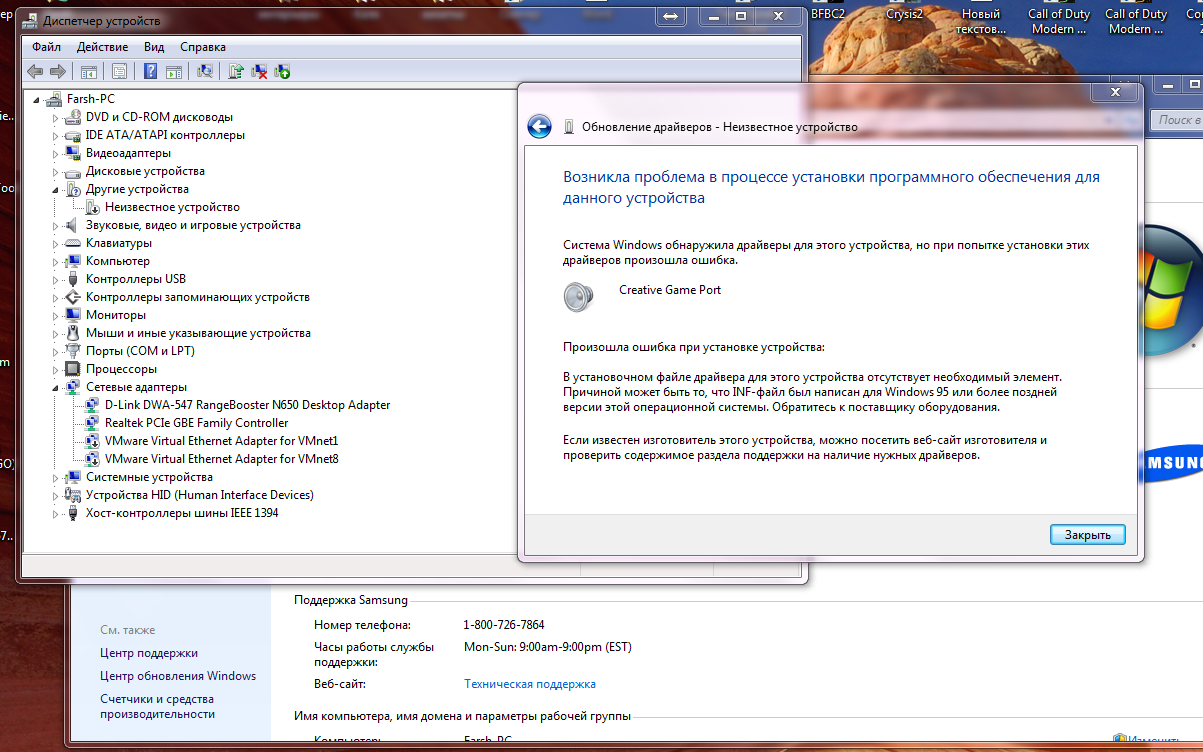Viewport: 1203px width, 752px height.
Task: Click the Закрыть button
Action: (x=1087, y=535)
